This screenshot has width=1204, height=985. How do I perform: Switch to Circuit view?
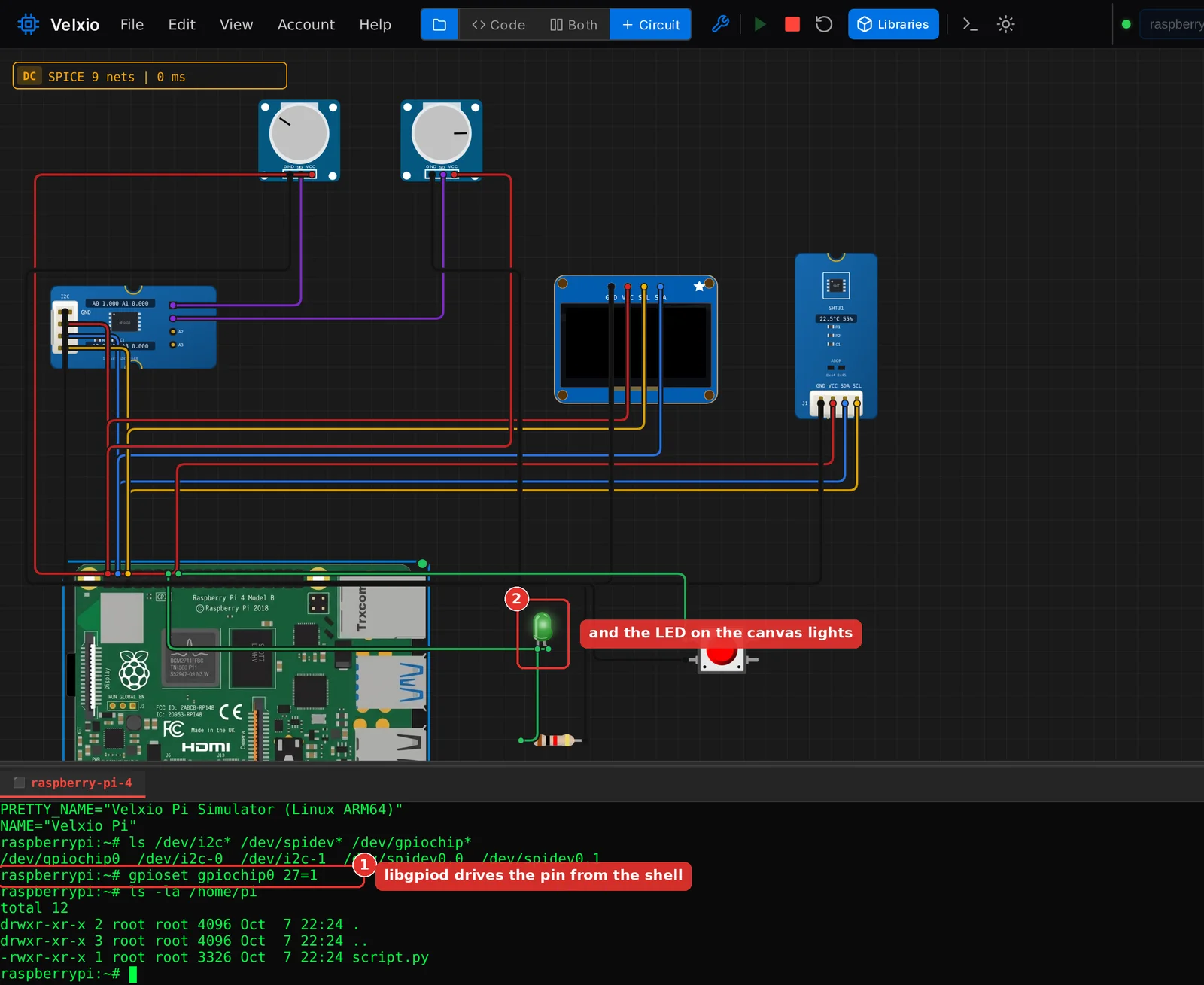click(x=651, y=25)
